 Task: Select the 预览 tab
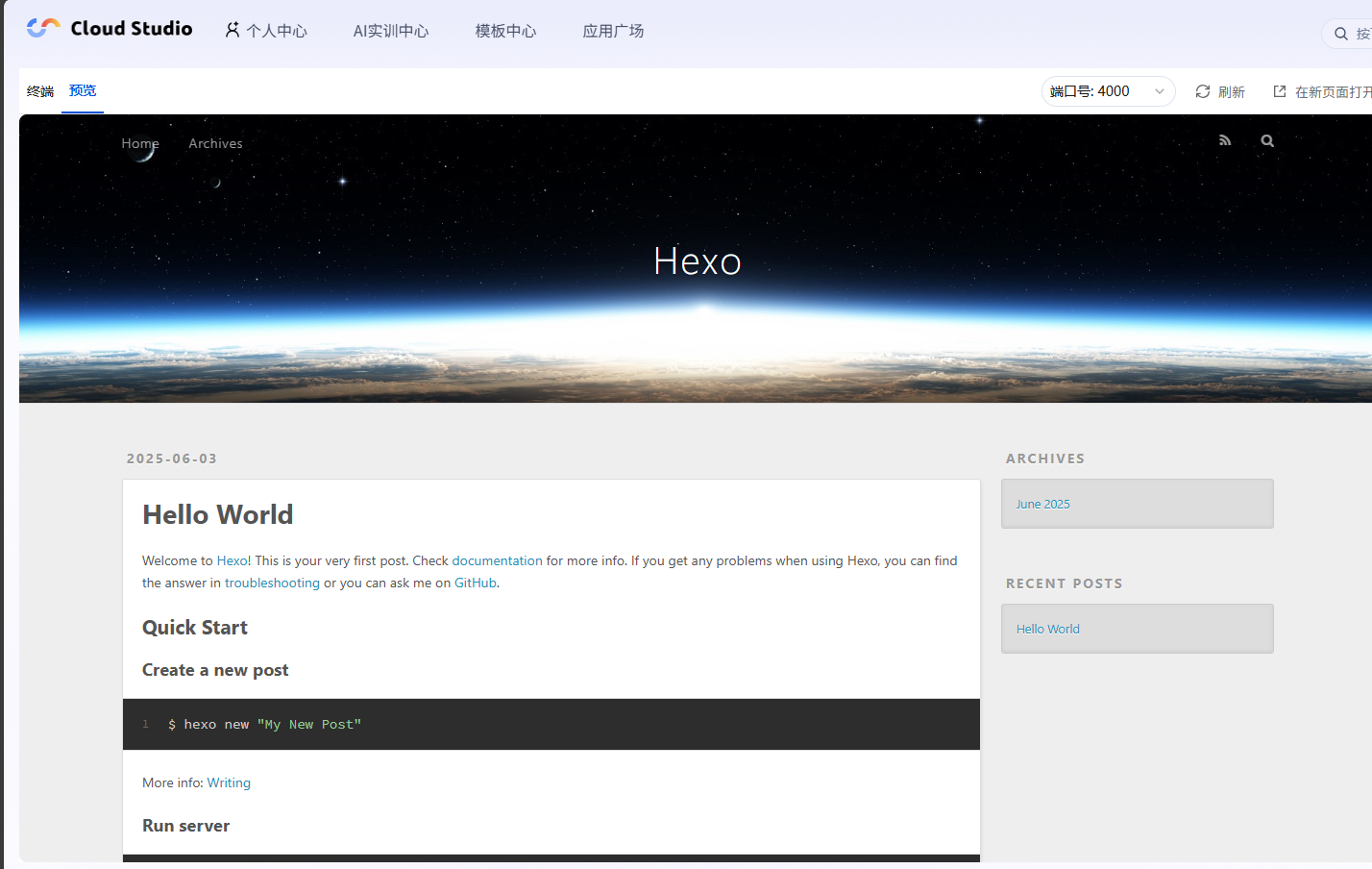tap(83, 90)
